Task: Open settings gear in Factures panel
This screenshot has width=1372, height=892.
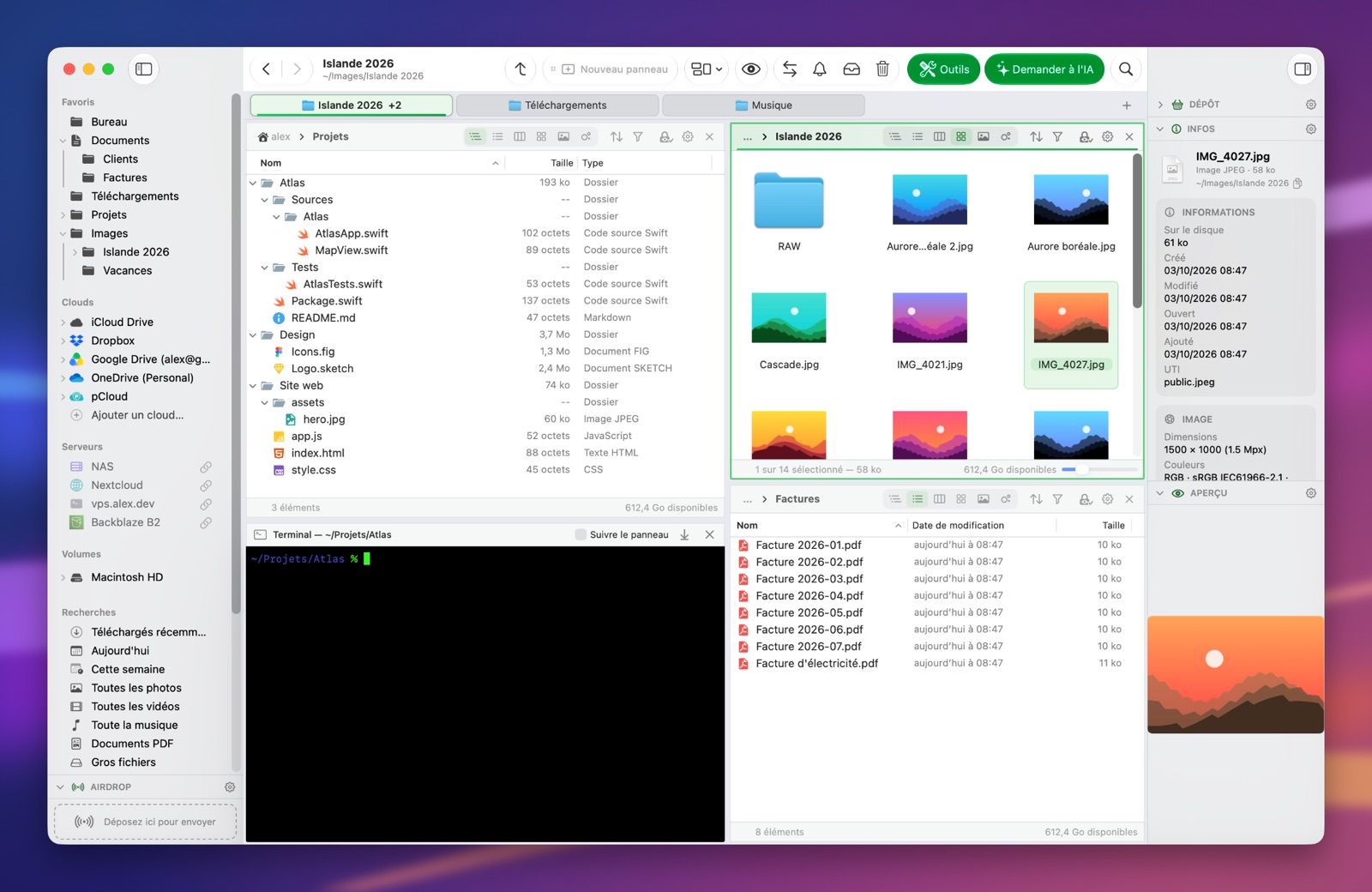Action: (x=1107, y=499)
